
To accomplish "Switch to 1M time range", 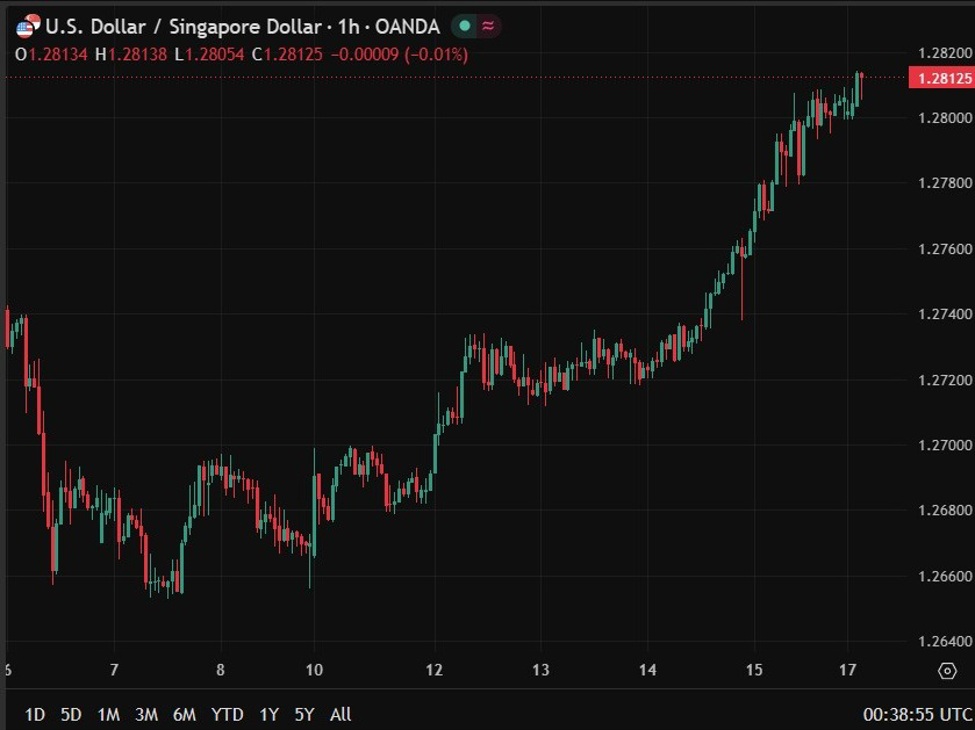I will click(x=109, y=714).
